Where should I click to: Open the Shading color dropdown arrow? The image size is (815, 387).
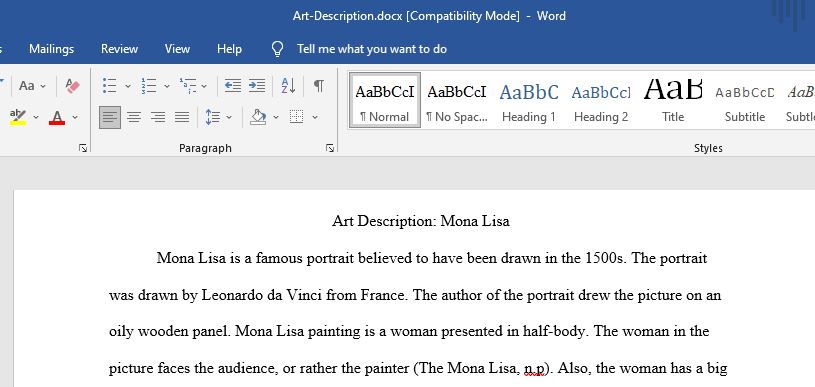[x=276, y=117]
